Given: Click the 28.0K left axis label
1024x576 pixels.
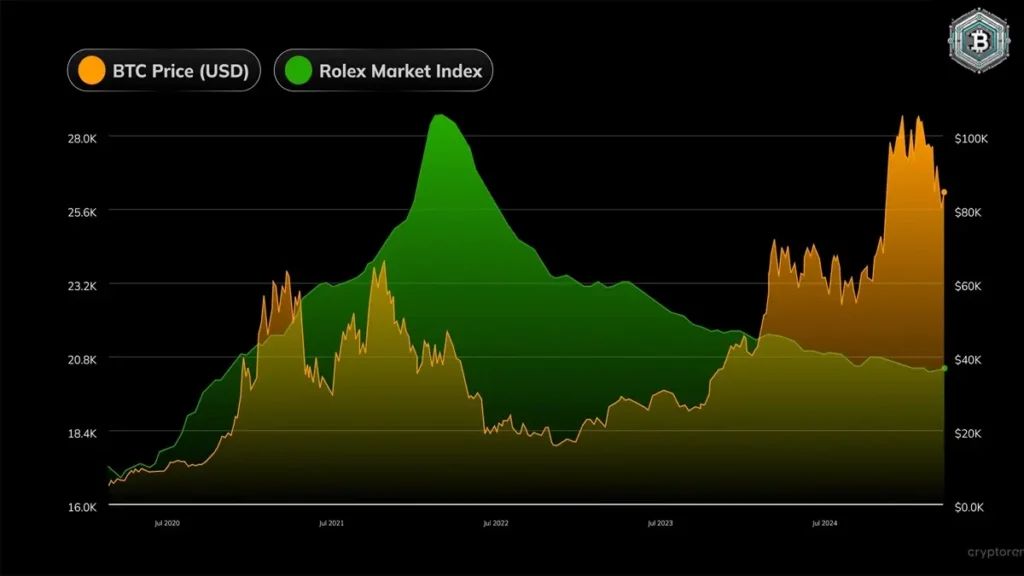Looking at the screenshot, I should point(82,138).
